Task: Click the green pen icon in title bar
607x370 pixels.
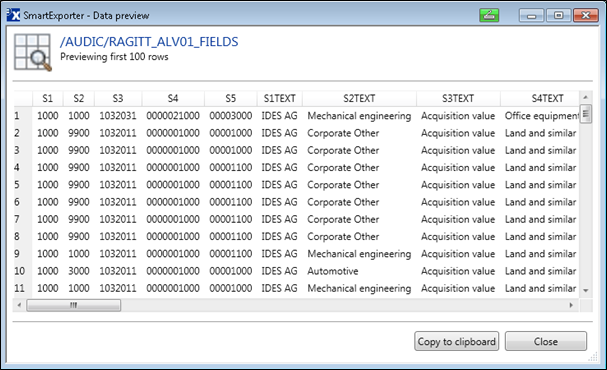Action: tap(489, 15)
